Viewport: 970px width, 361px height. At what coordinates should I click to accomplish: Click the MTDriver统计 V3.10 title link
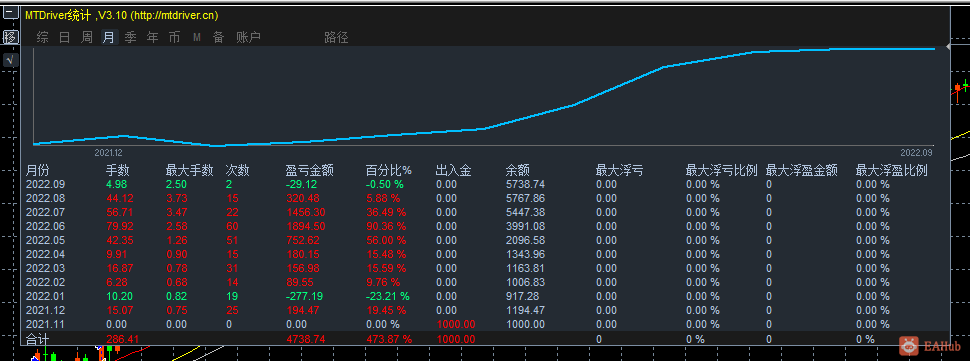121,15
